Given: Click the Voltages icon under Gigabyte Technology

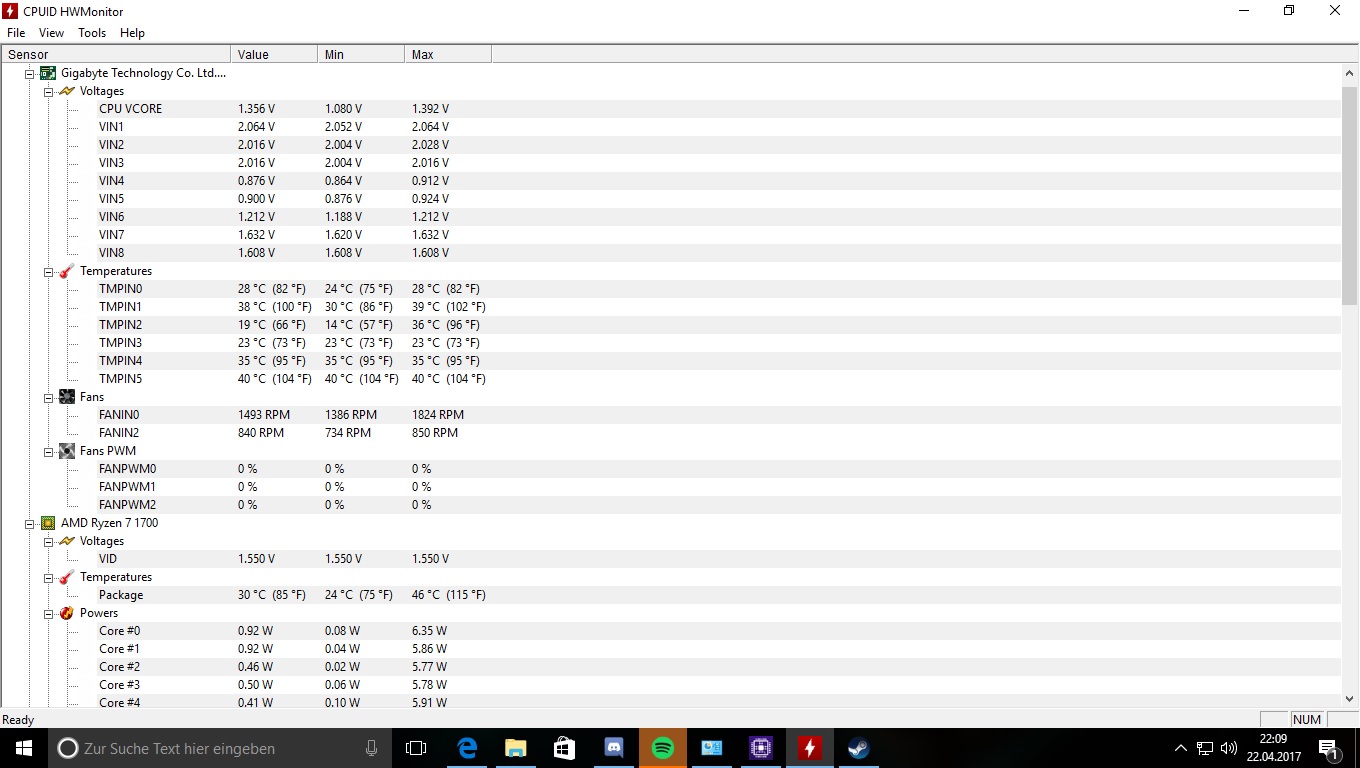Looking at the screenshot, I should [x=67, y=91].
